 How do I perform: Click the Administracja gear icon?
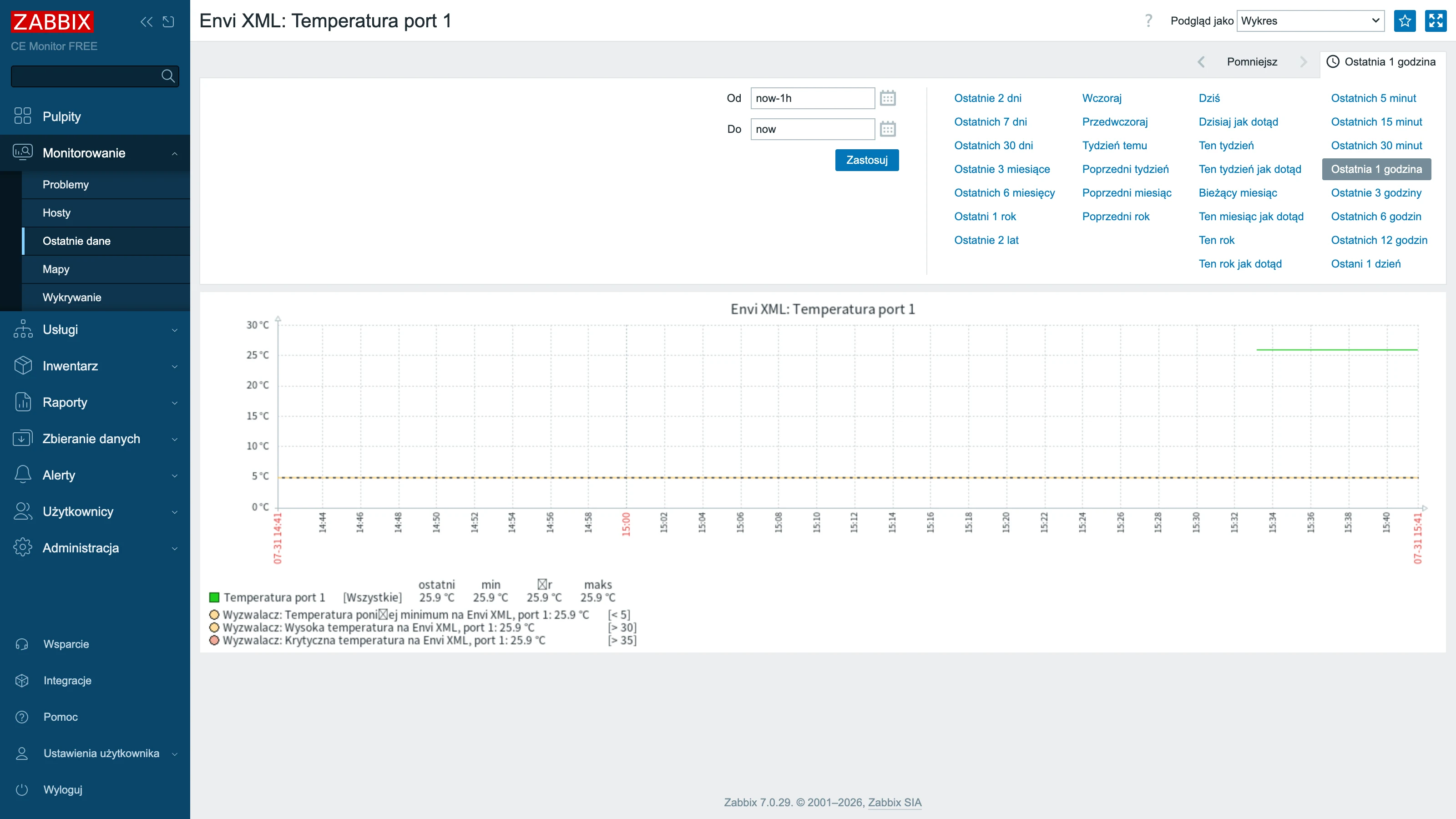(23, 548)
